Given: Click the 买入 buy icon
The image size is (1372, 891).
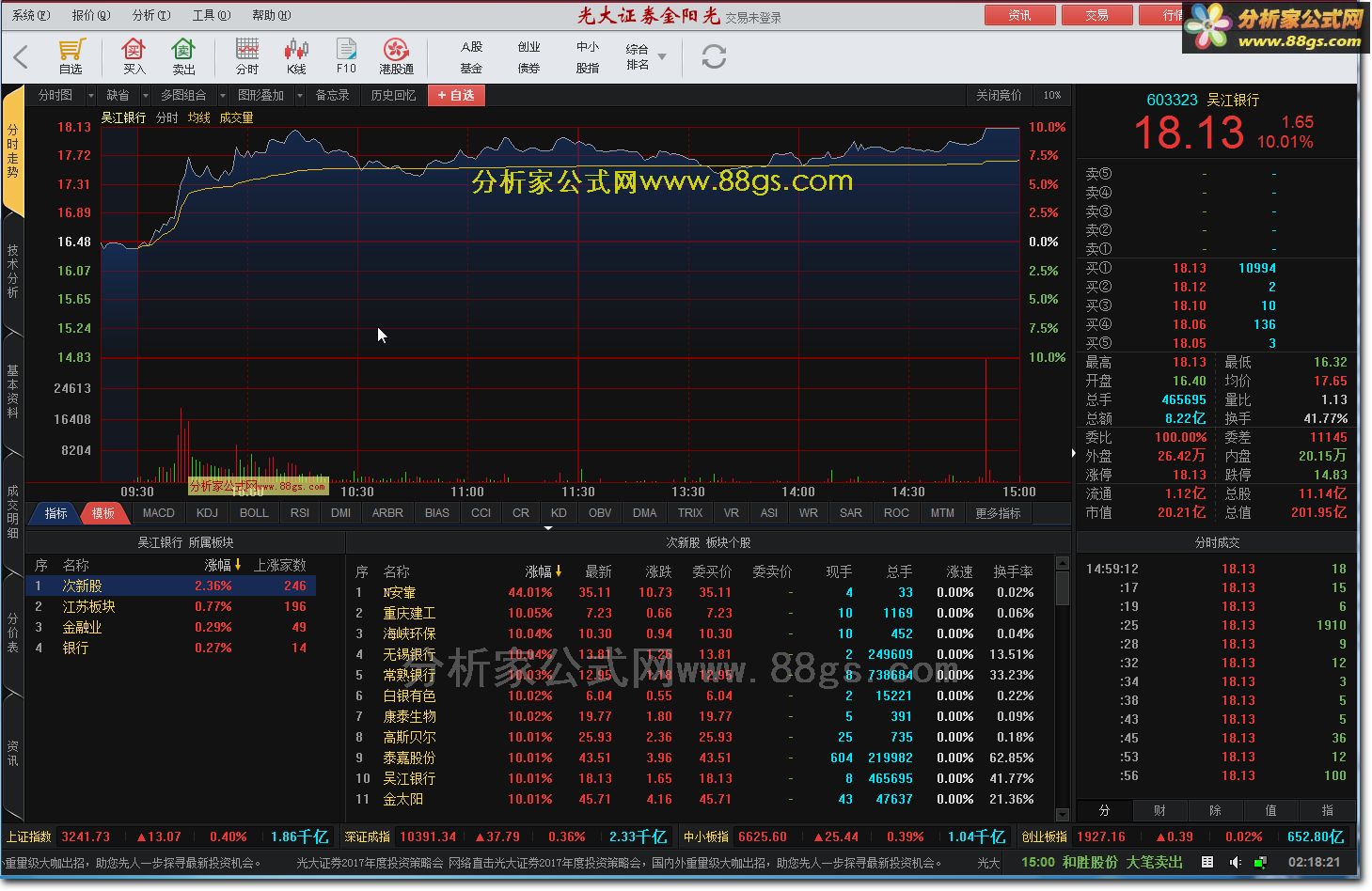Looking at the screenshot, I should (x=134, y=56).
